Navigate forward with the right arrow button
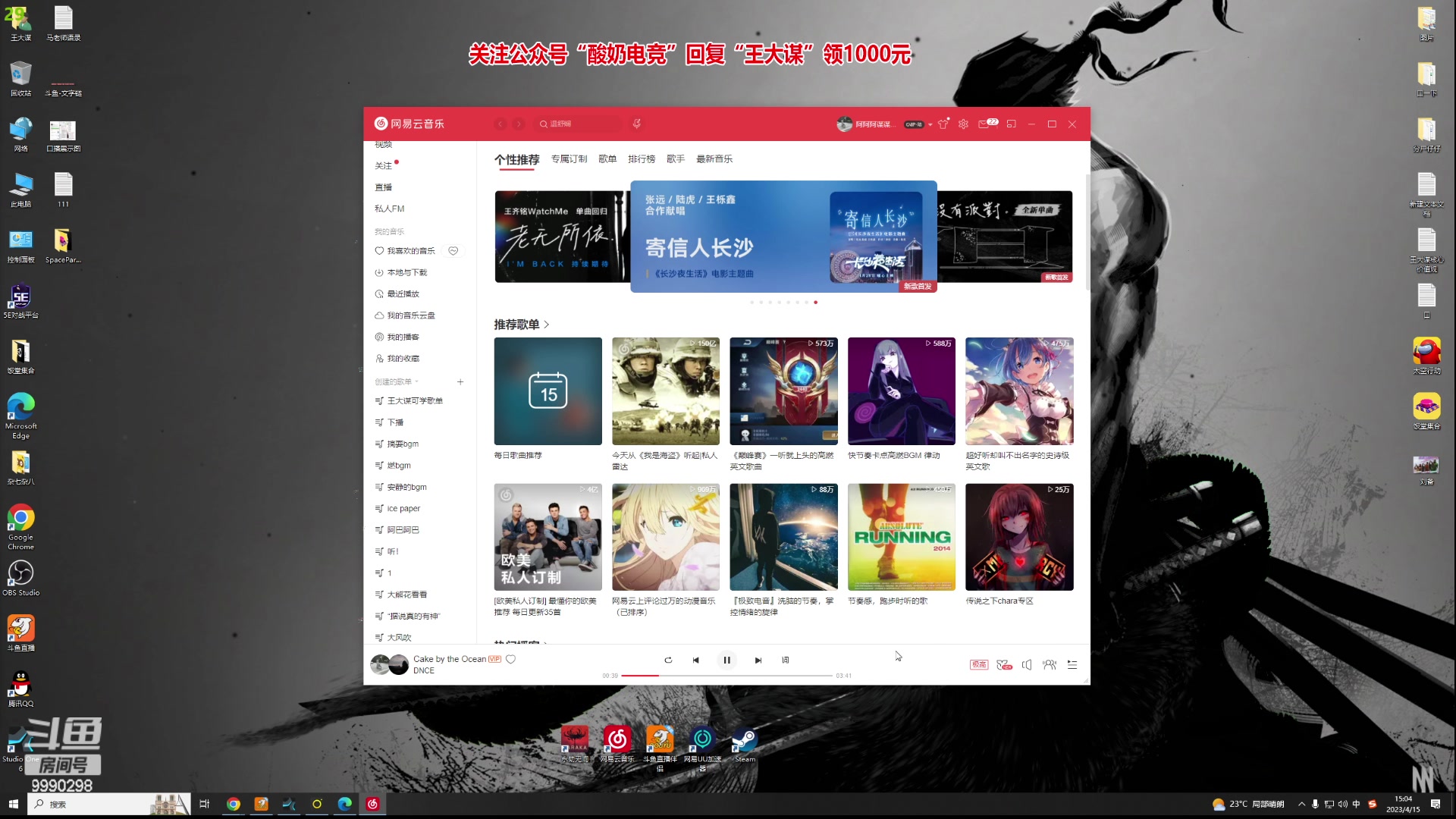 coord(519,124)
